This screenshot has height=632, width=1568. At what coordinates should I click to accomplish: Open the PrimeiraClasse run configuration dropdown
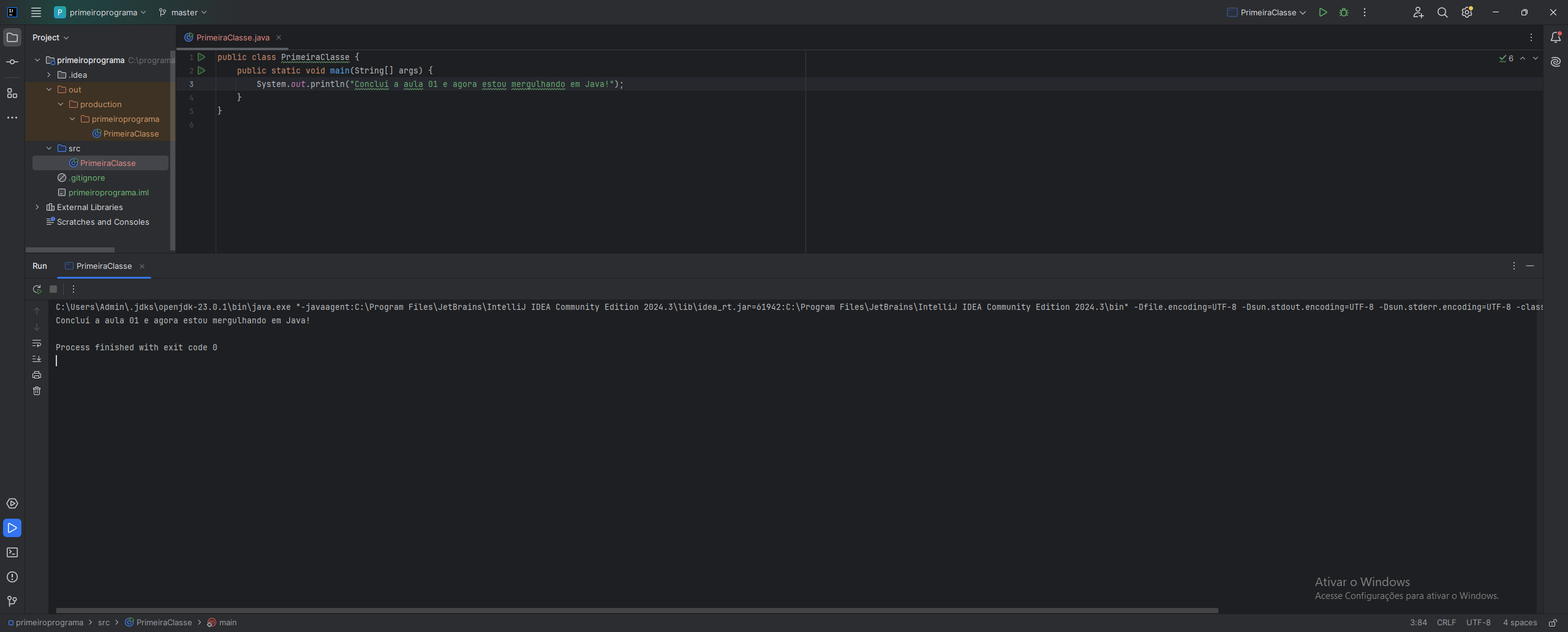pos(1267,12)
